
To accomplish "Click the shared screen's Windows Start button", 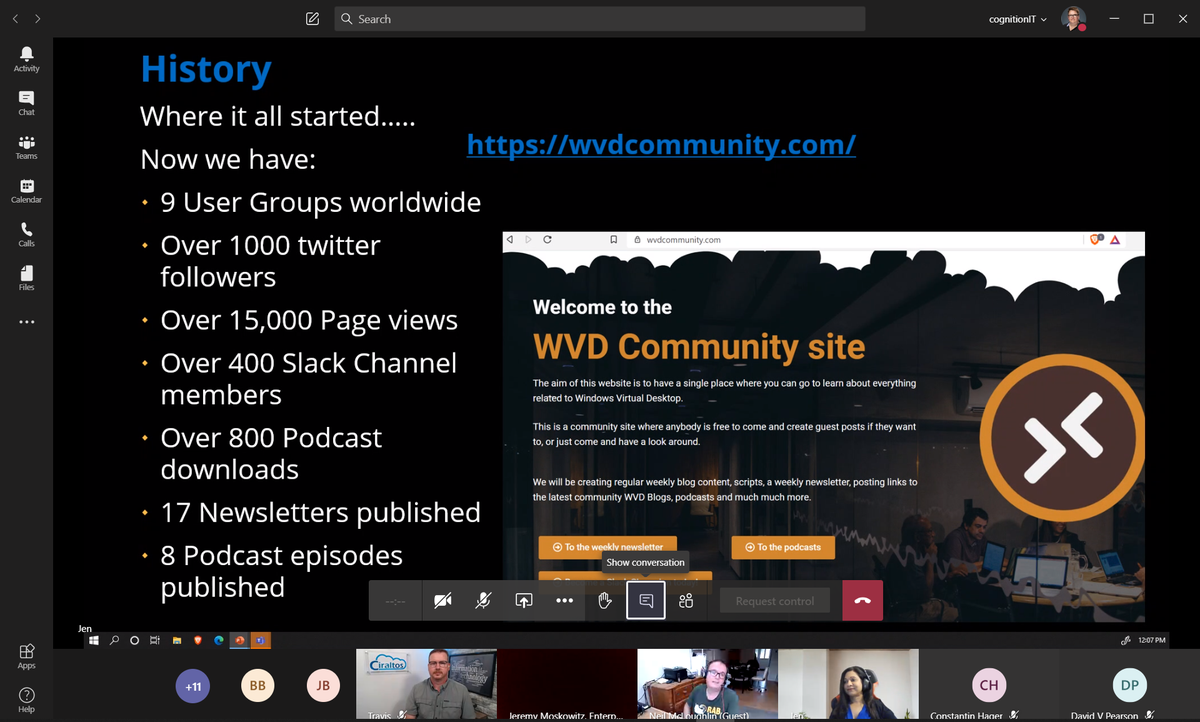I will click(x=95, y=640).
